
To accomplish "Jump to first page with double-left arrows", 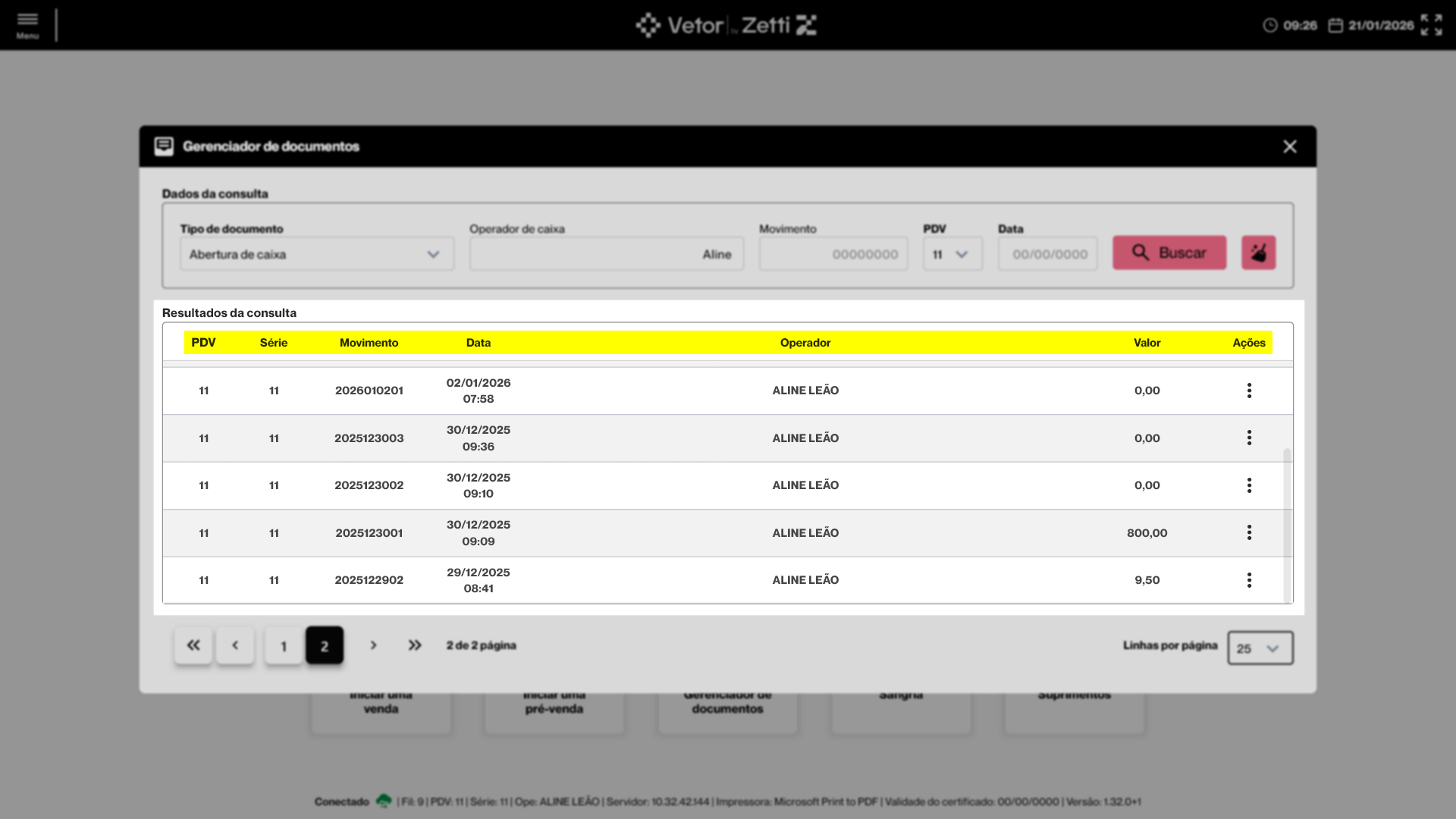I will pyautogui.click(x=193, y=645).
